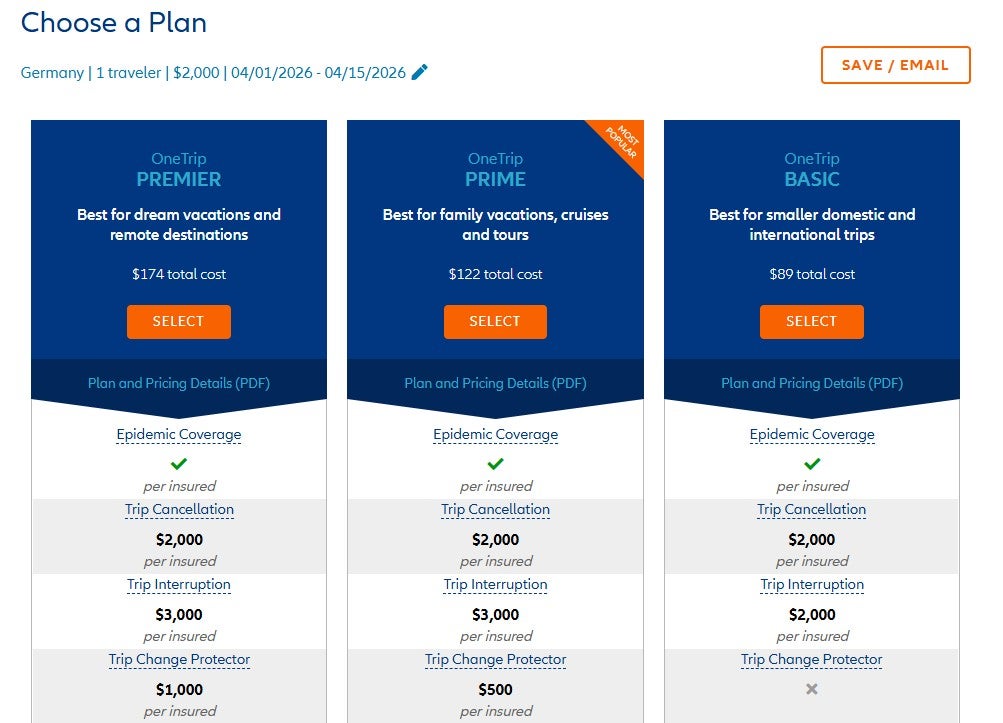Screen dimensions: 1003x723
Task: Open Trip Change Protector details under Prime
Action: pos(495,659)
